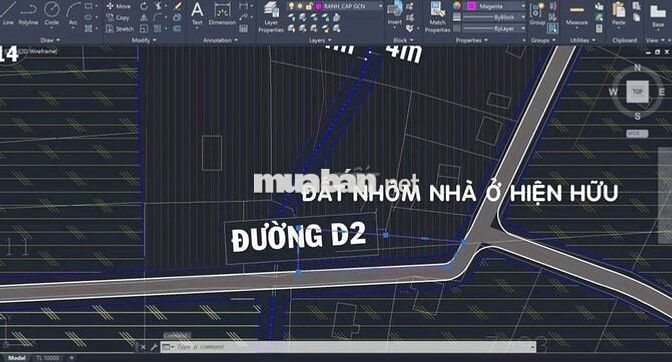Expand the Draw panel
Image resolution: width=672 pixels, height=362 pixels.
click(50, 40)
